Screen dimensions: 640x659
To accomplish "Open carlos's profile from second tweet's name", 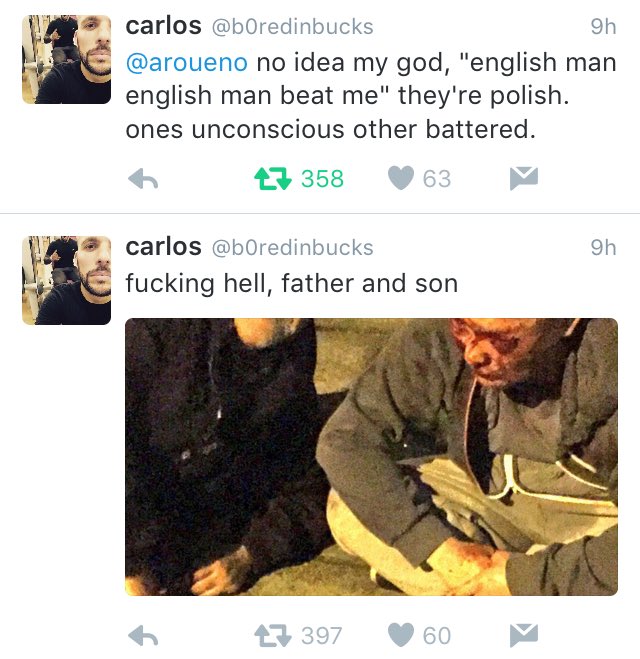I will [163, 246].
